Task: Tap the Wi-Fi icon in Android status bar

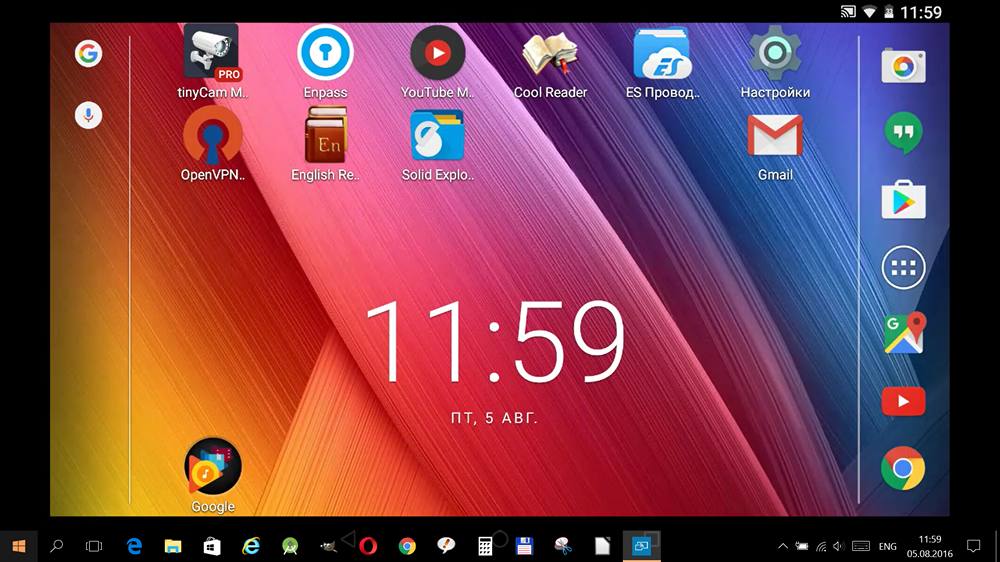Action: 869,11
